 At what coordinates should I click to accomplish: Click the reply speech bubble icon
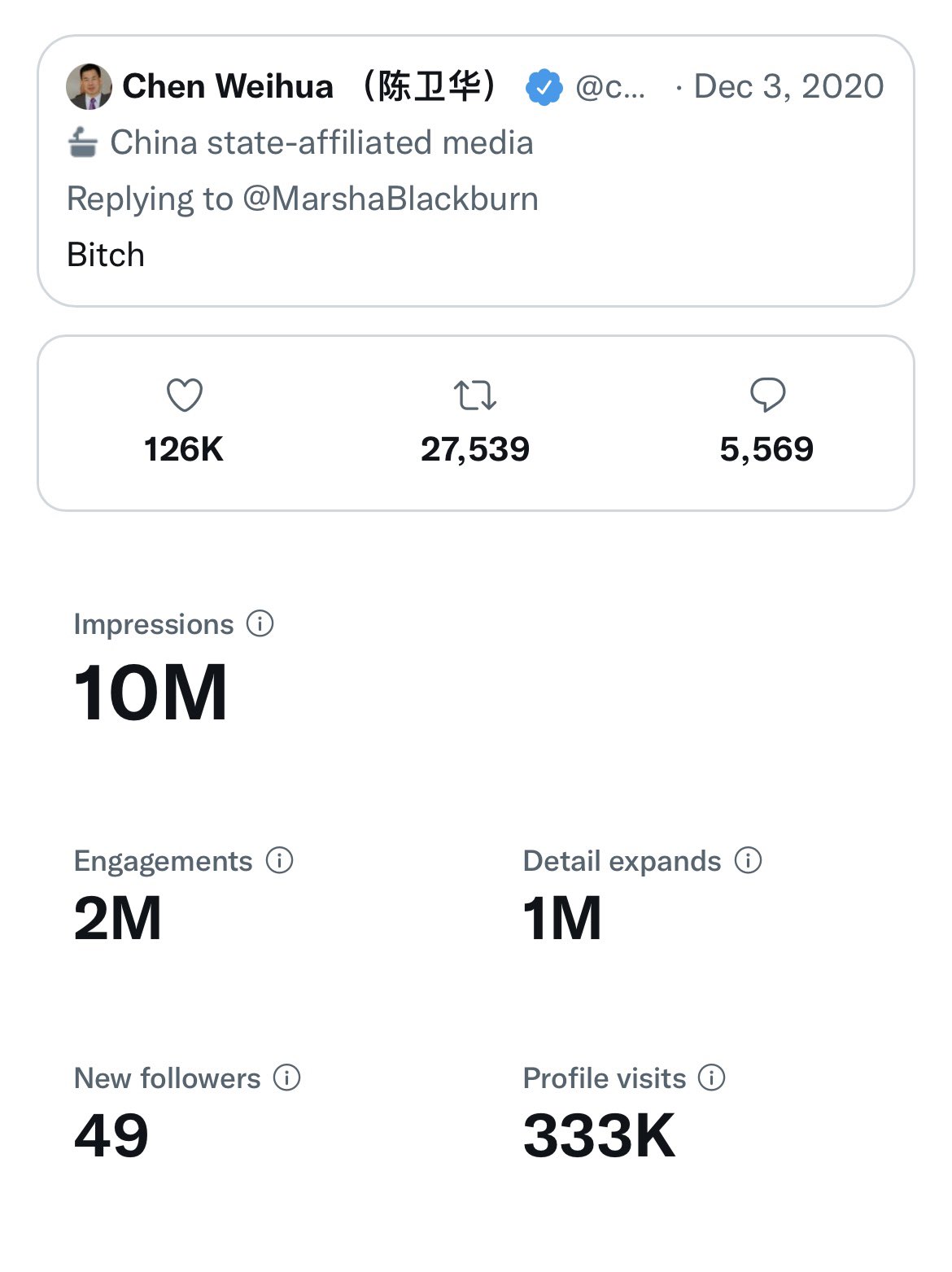tap(766, 396)
